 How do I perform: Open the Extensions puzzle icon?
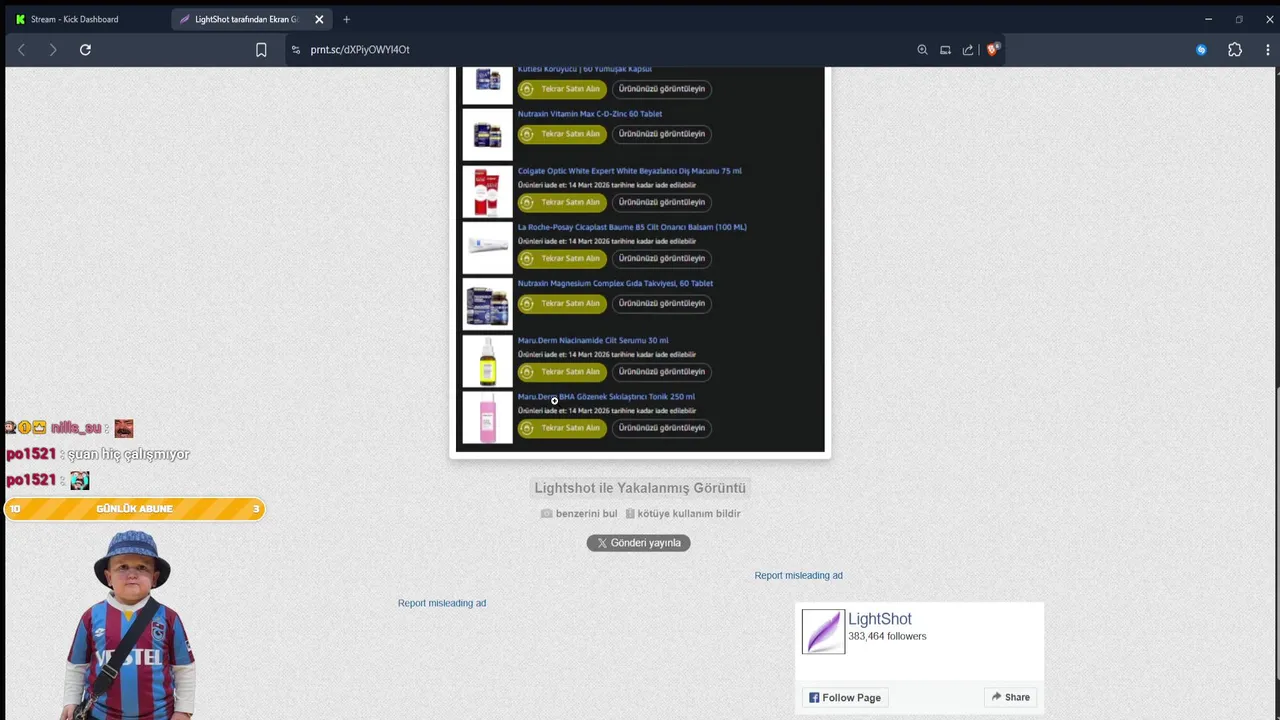click(x=1235, y=49)
